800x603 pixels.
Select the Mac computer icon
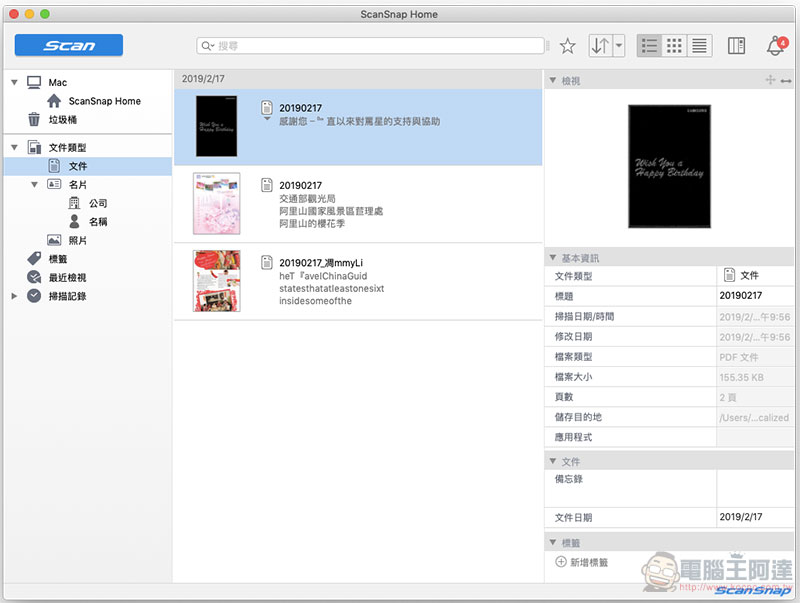click(34, 82)
